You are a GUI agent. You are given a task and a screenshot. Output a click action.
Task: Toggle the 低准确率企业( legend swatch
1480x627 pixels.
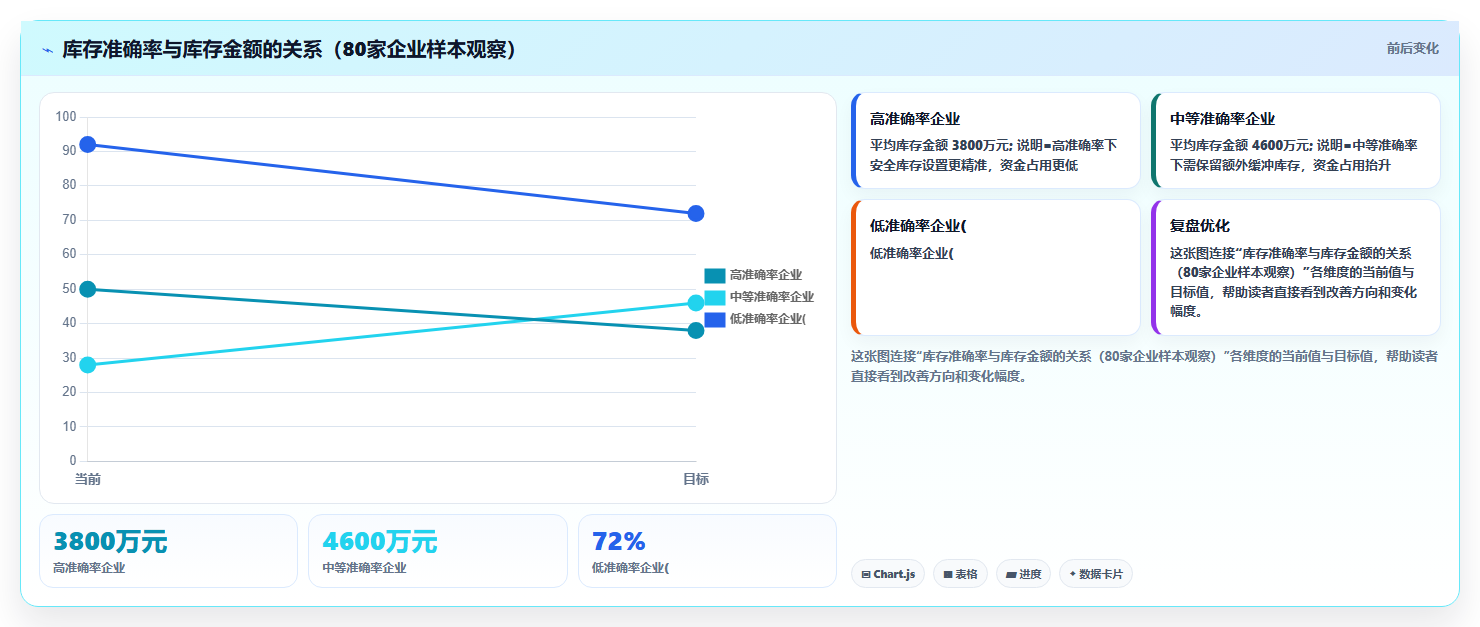click(x=715, y=319)
